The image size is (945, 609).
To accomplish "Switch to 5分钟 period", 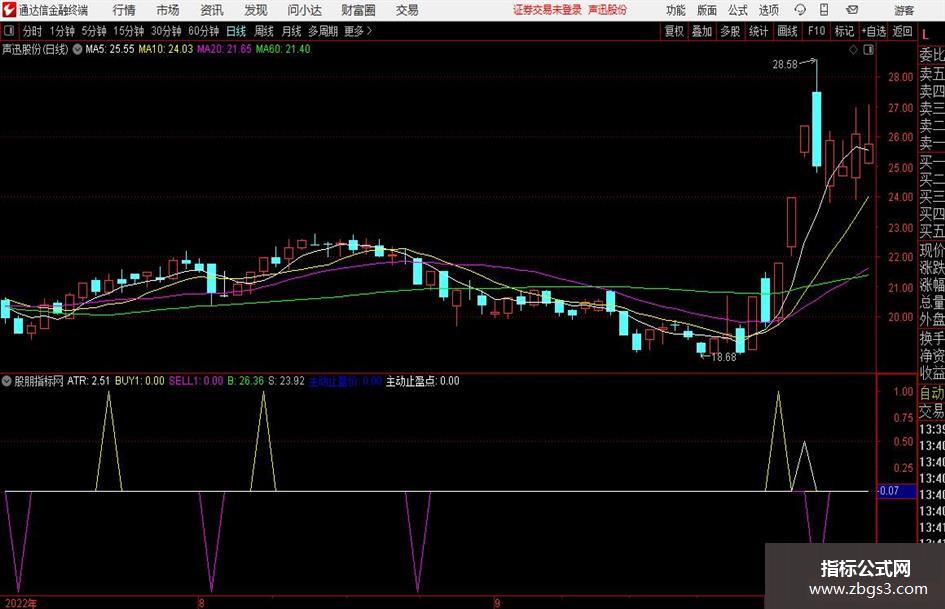I will coord(93,31).
